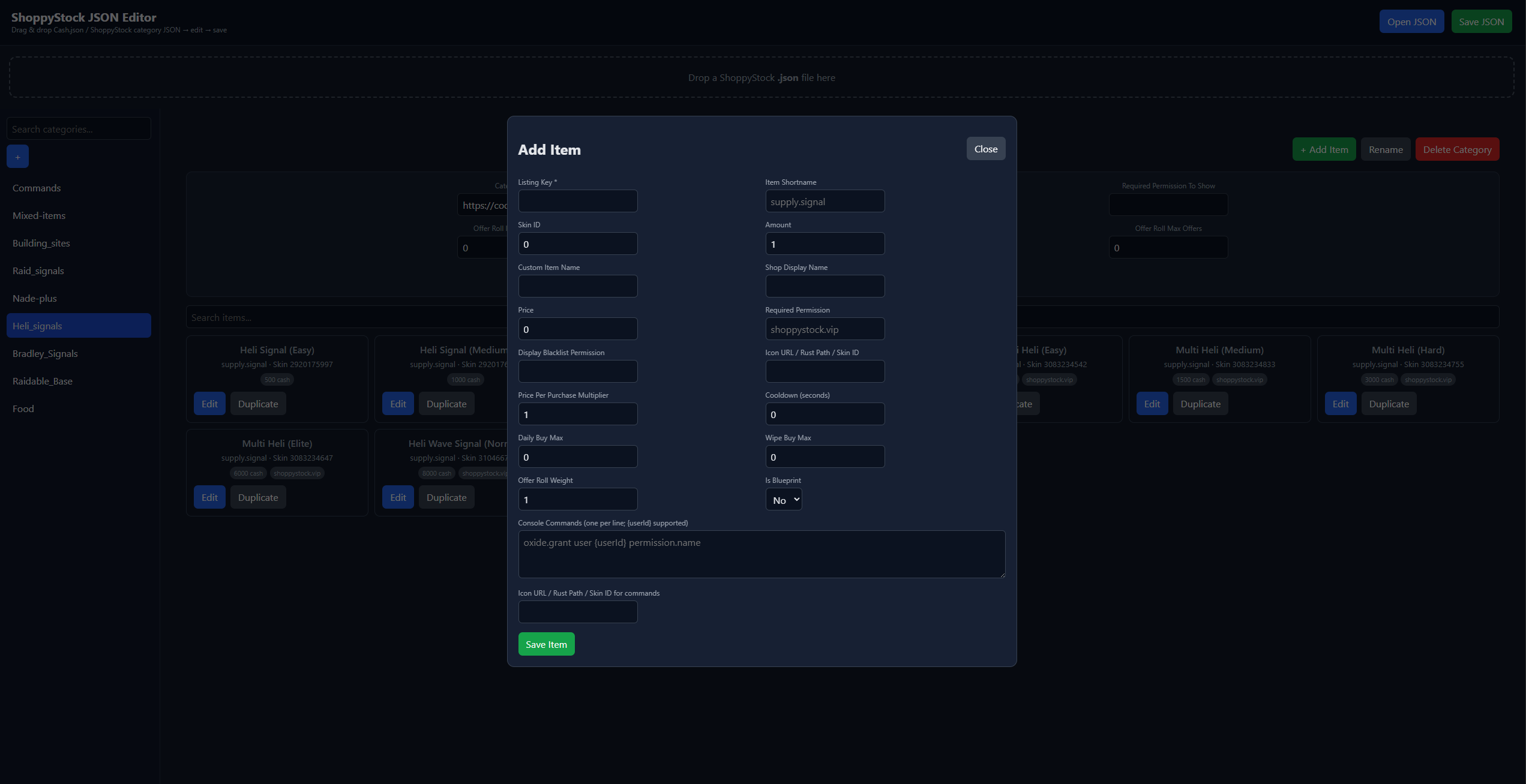Click the Icon URL / Rust Path / Skin ID field
This screenshot has width=1526, height=784.
(x=825, y=371)
